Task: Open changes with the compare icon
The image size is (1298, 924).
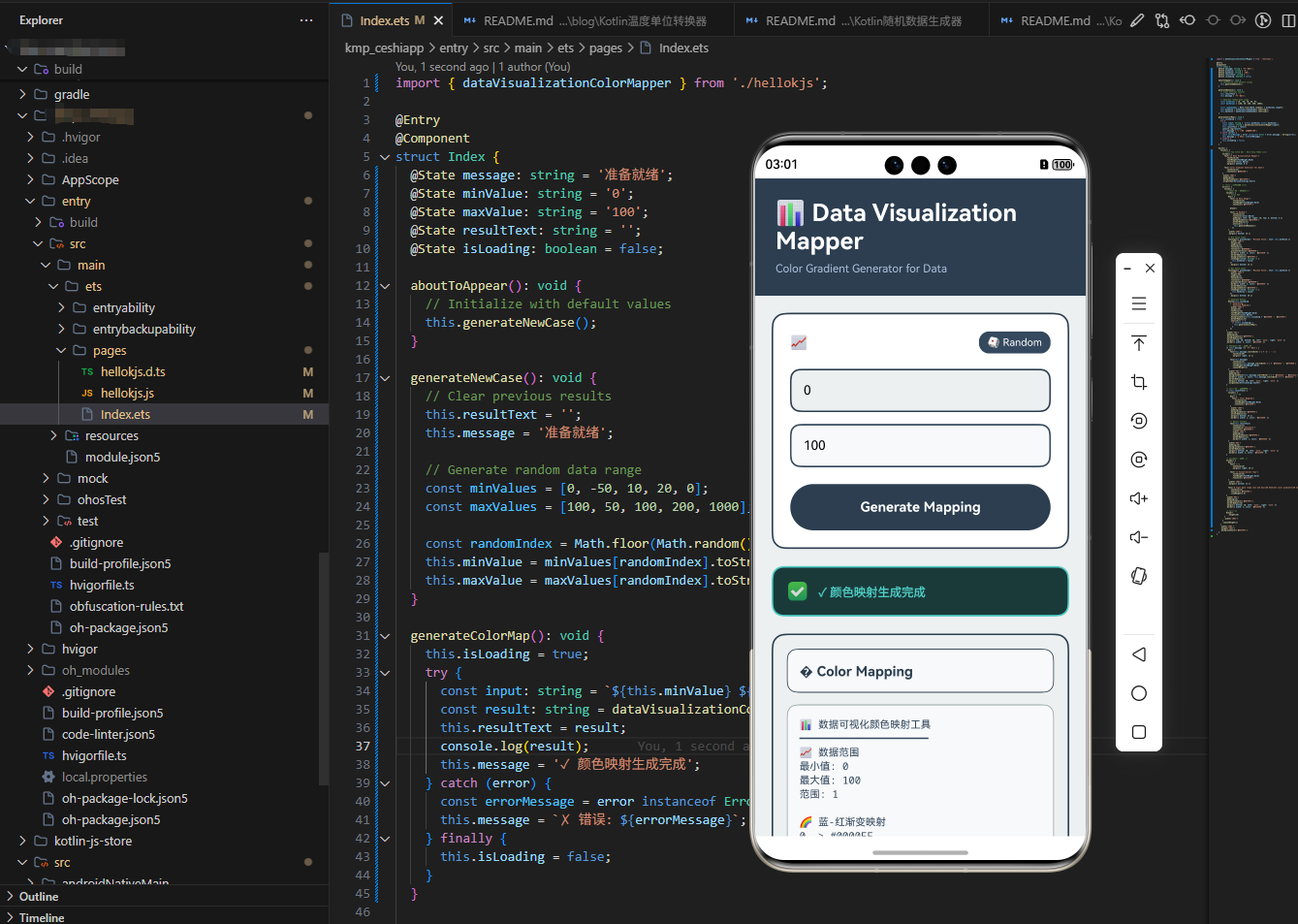Action: [x=1162, y=20]
